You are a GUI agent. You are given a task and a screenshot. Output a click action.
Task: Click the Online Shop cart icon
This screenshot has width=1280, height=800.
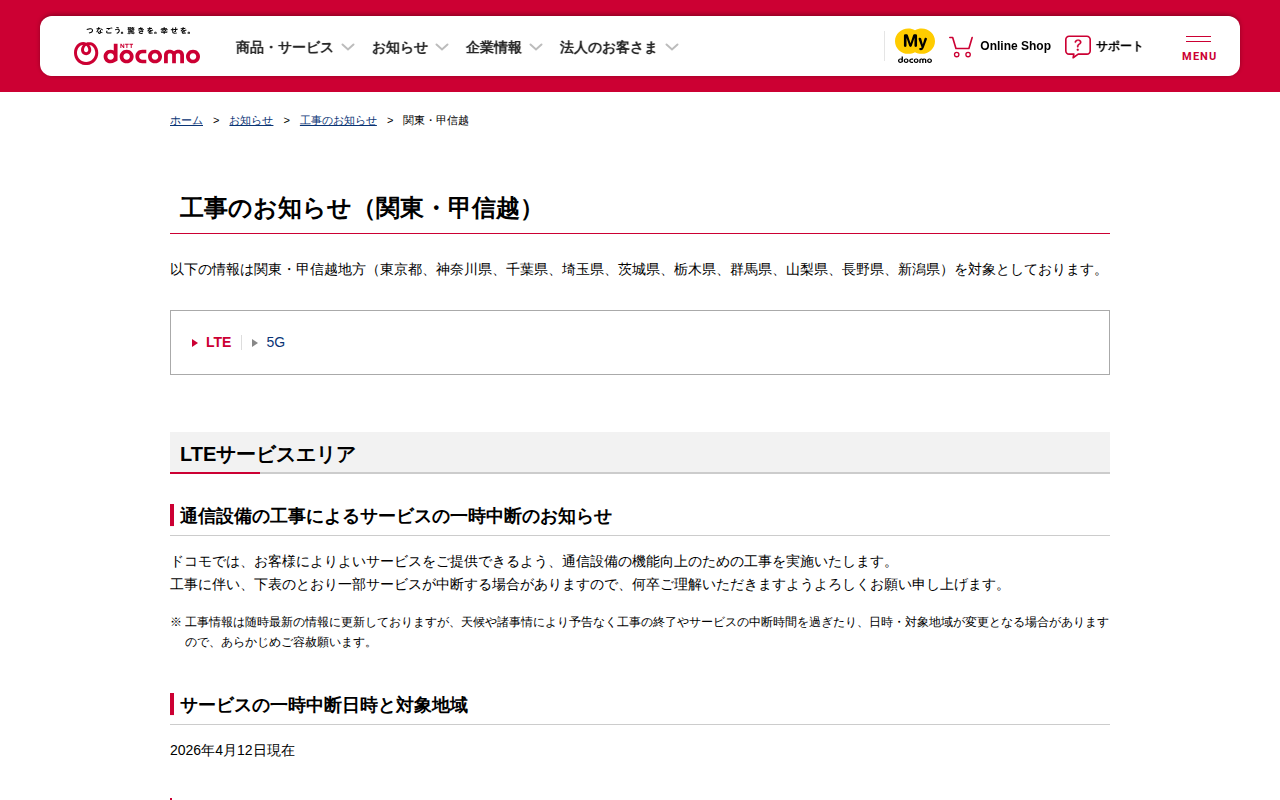(961, 46)
